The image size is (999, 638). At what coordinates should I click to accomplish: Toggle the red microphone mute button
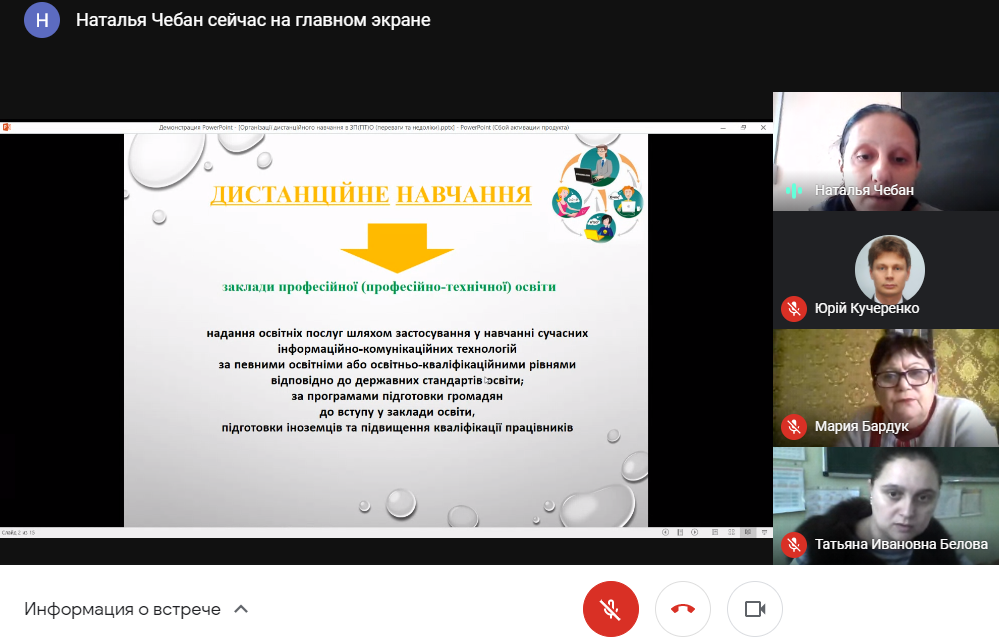(610, 609)
